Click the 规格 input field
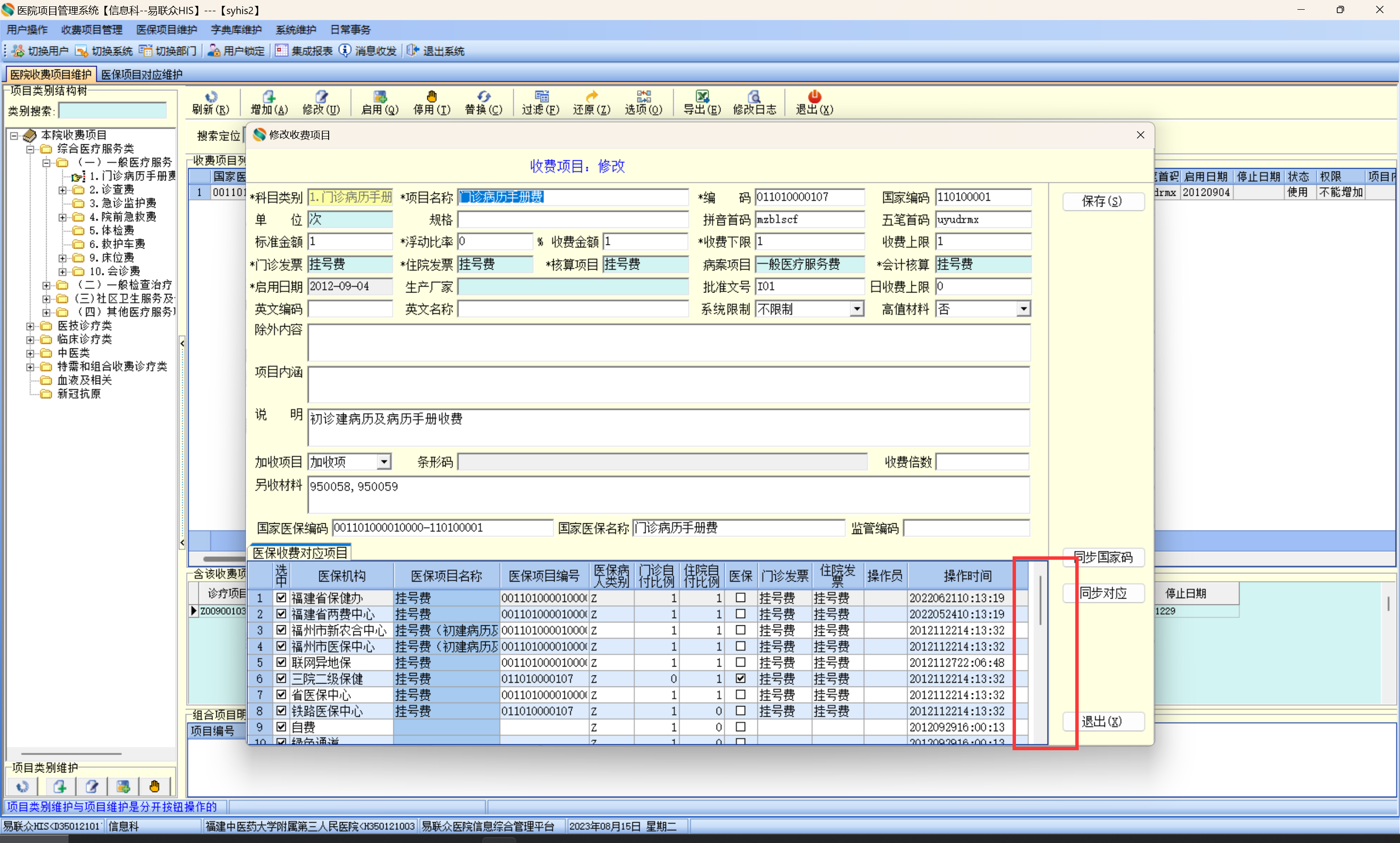The height and width of the screenshot is (843, 1400). coord(573,219)
